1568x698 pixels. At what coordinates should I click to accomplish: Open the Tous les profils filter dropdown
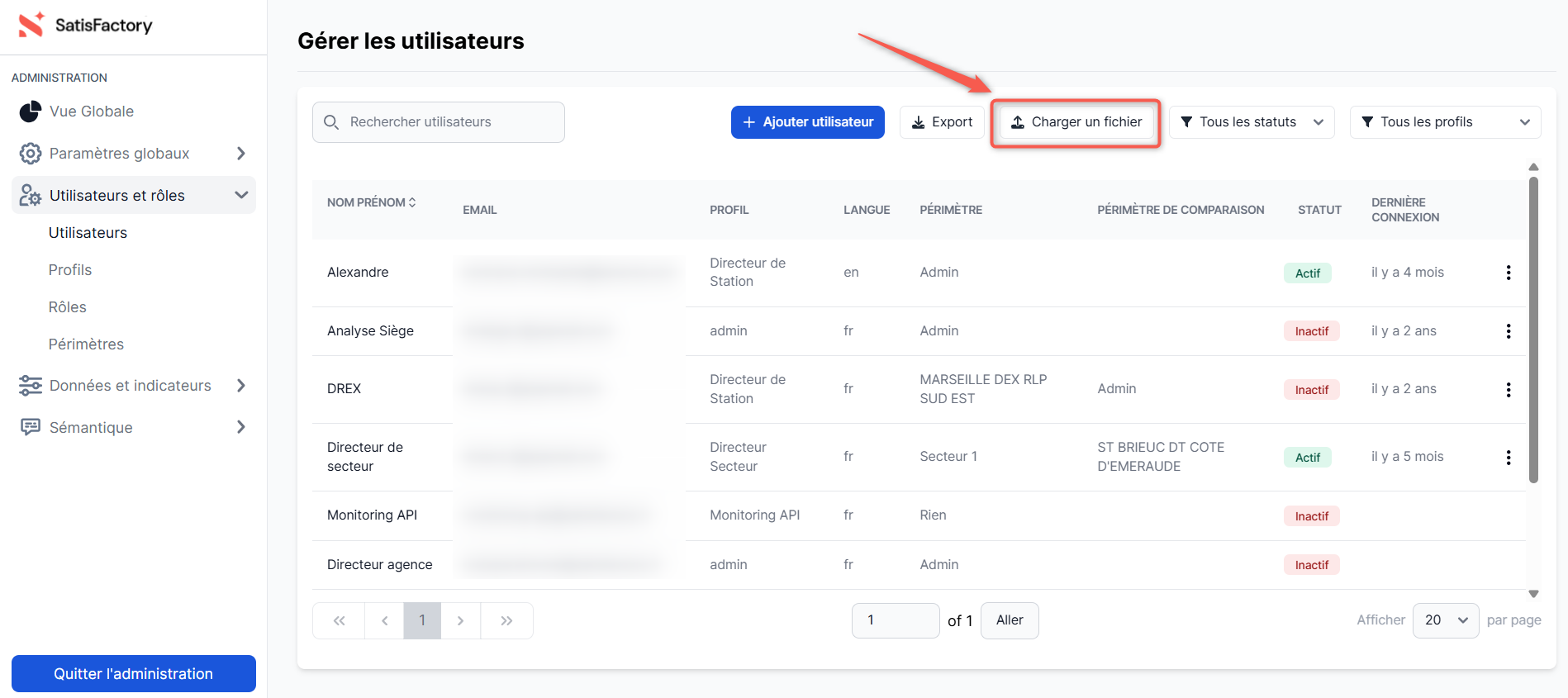click(x=1445, y=122)
